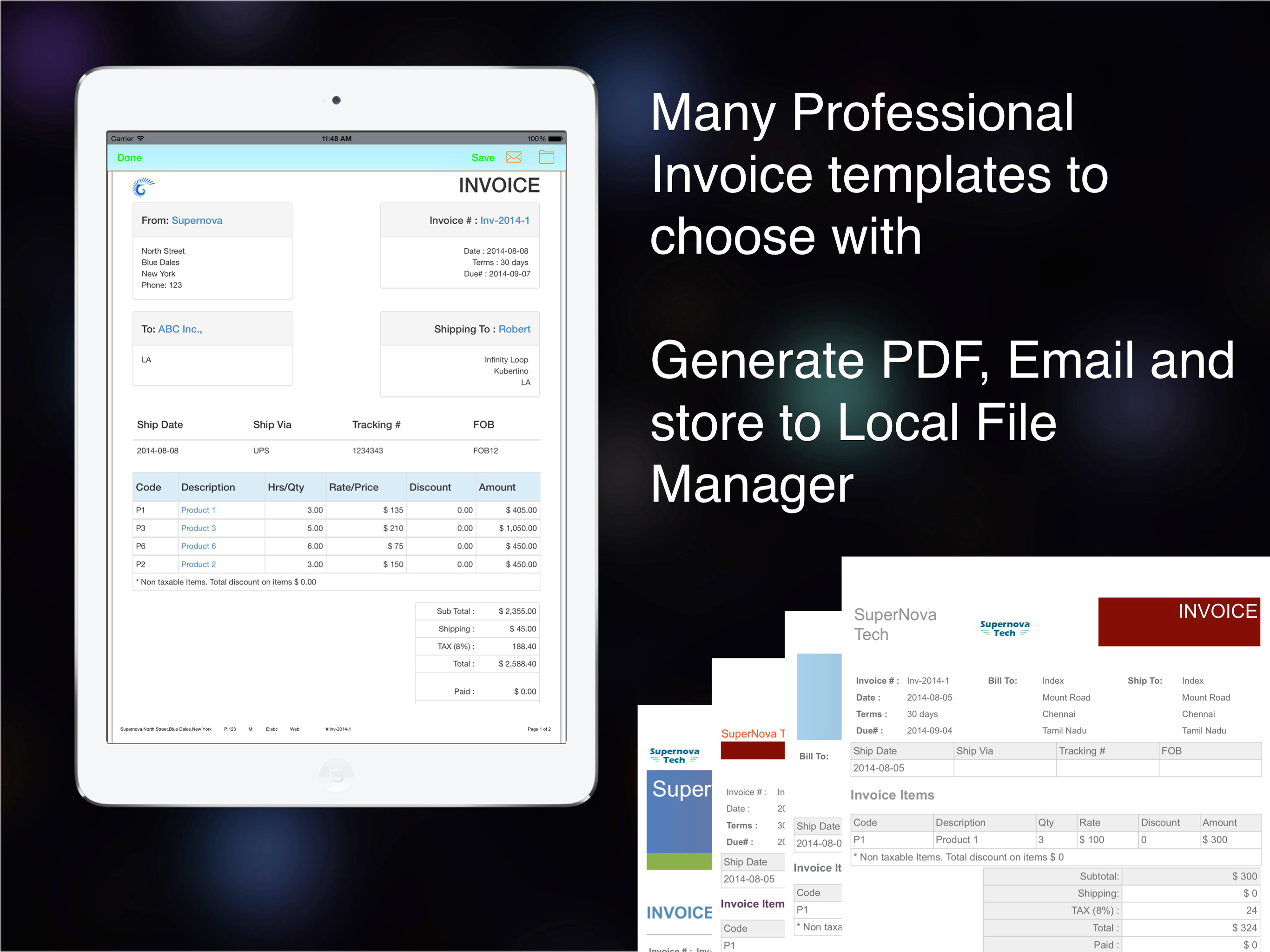This screenshot has width=1270, height=952.
Task: Tap the 11:48 AM clock
Action: click(x=337, y=139)
